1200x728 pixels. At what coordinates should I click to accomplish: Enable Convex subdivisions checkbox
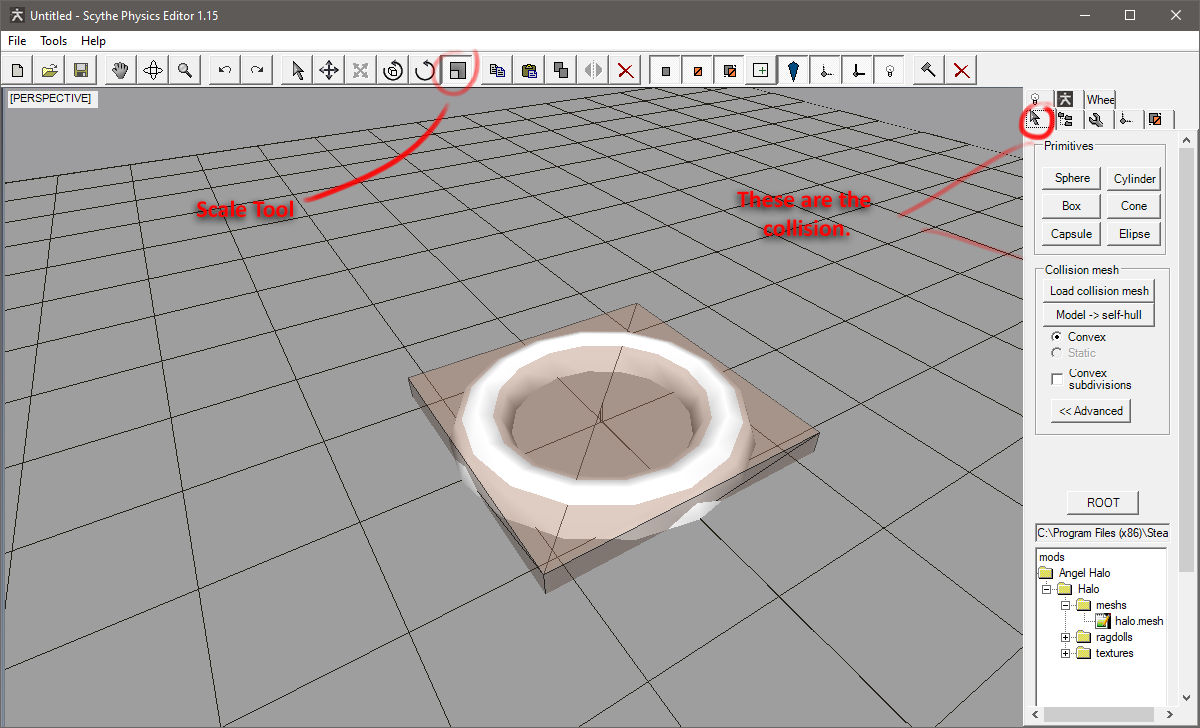1057,379
